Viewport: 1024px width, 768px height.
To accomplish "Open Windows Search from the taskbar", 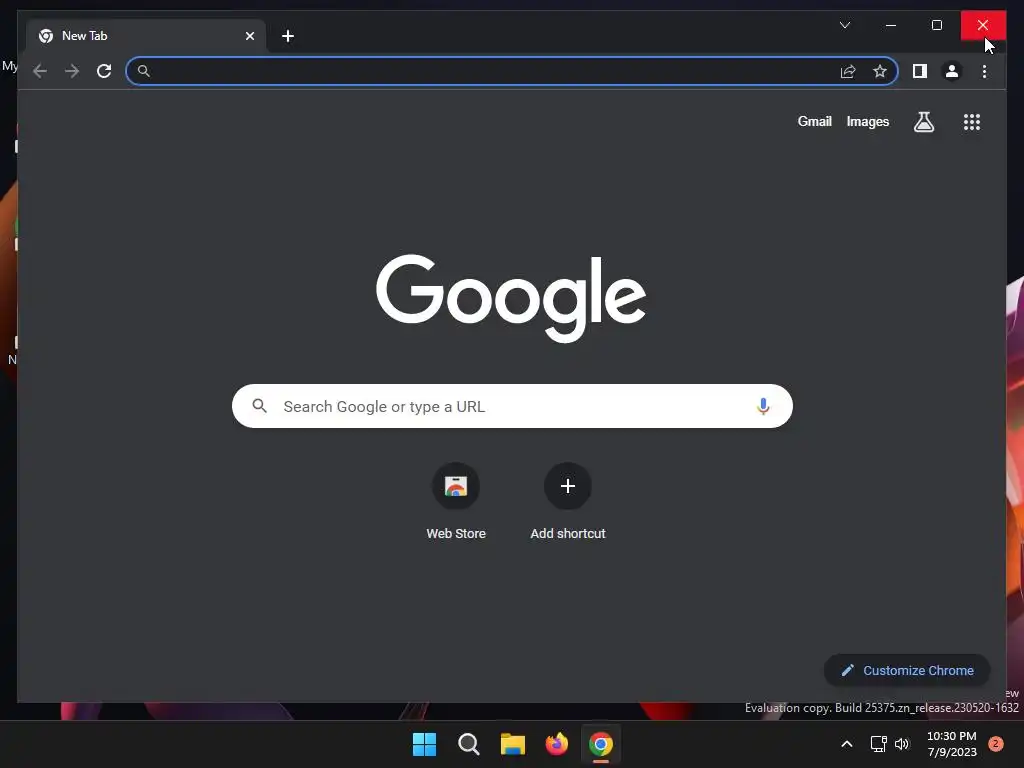I will pyautogui.click(x=469, y=744).
